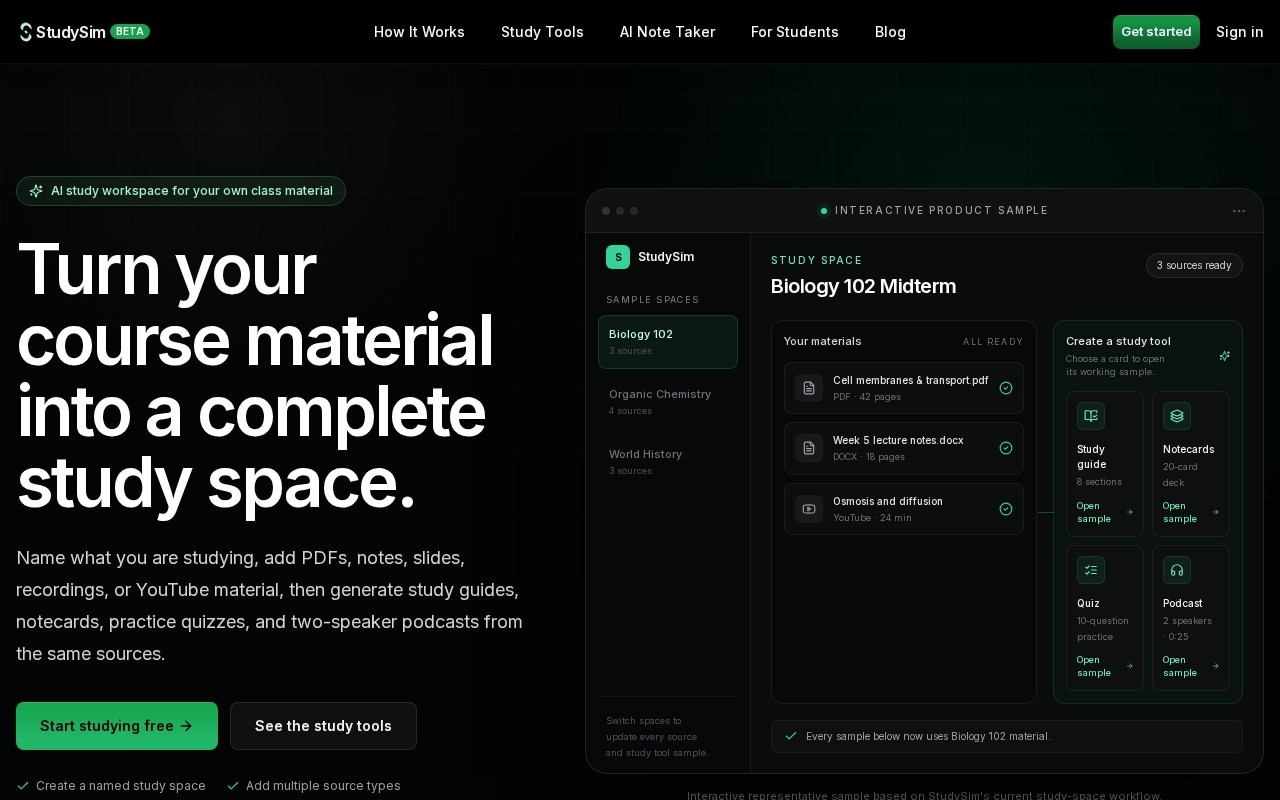The height and width of the screenshot is (800, 1280).
Task: Click the YouTube video icon for Osmosis
Action: pyautogui.click(x=809, y=509)
